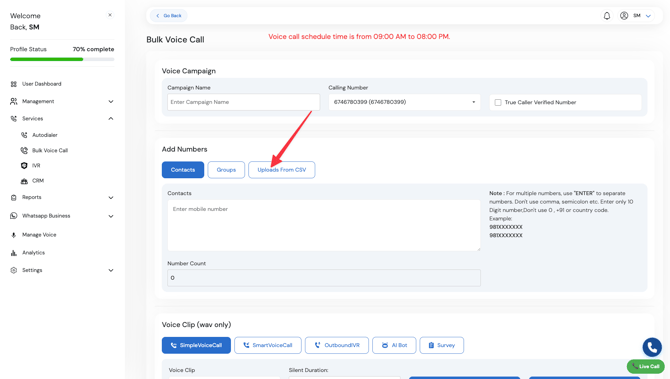Open the CRM menu item

pos(38,181)
